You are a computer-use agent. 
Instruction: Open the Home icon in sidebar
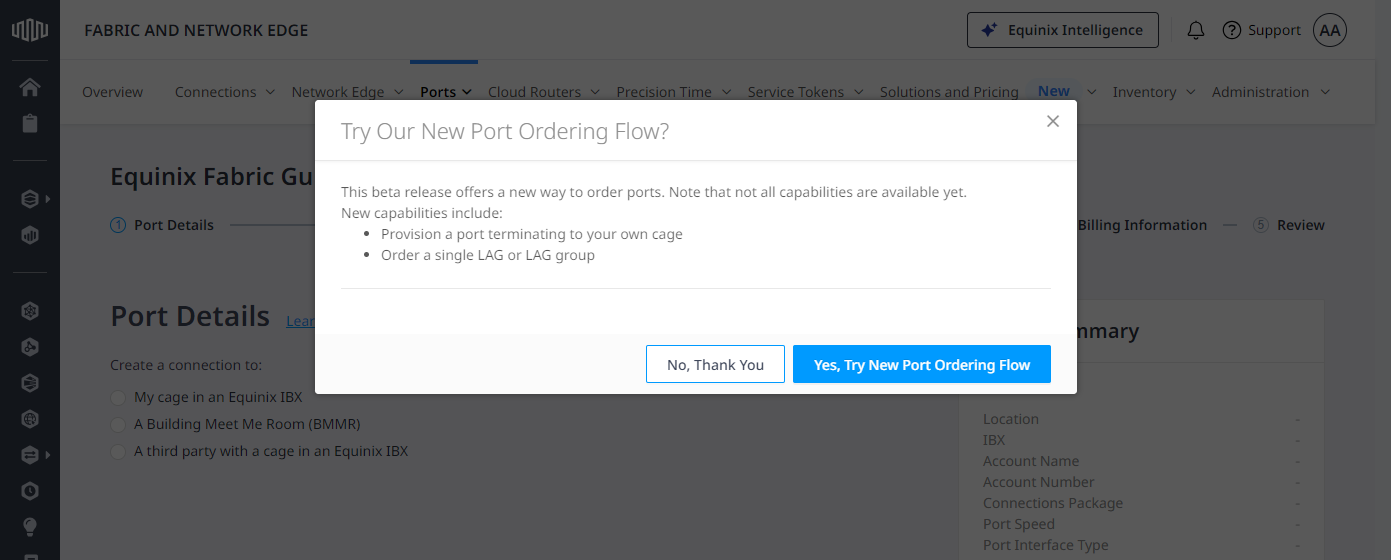tap(30, 87)
